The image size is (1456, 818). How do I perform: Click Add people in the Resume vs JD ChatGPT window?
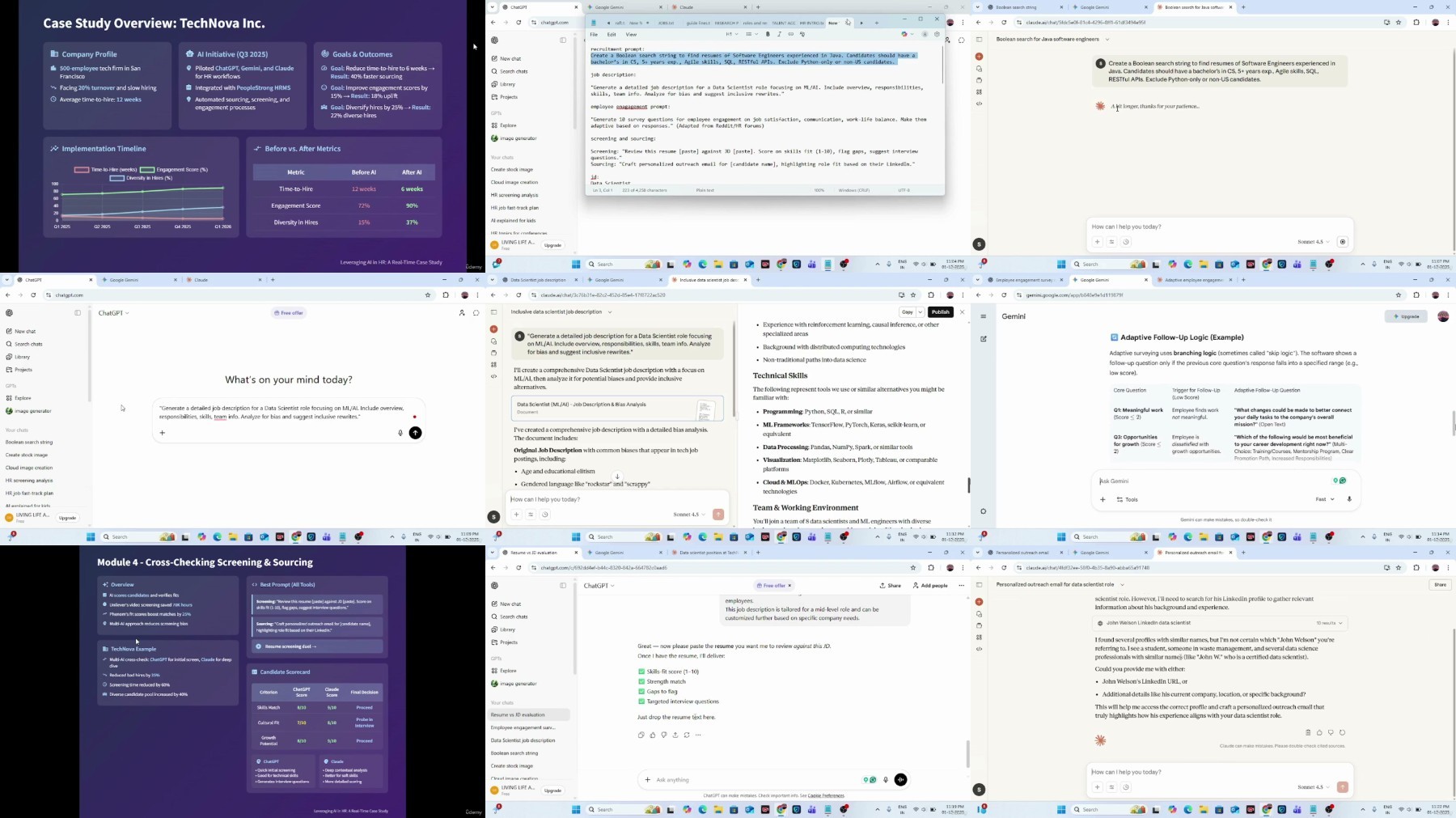pos(930,586)
